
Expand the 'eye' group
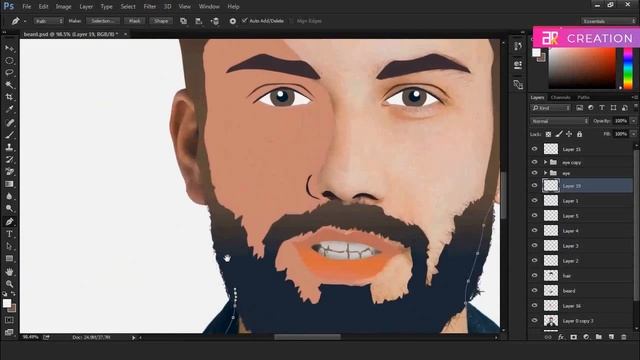click(545, 173)
